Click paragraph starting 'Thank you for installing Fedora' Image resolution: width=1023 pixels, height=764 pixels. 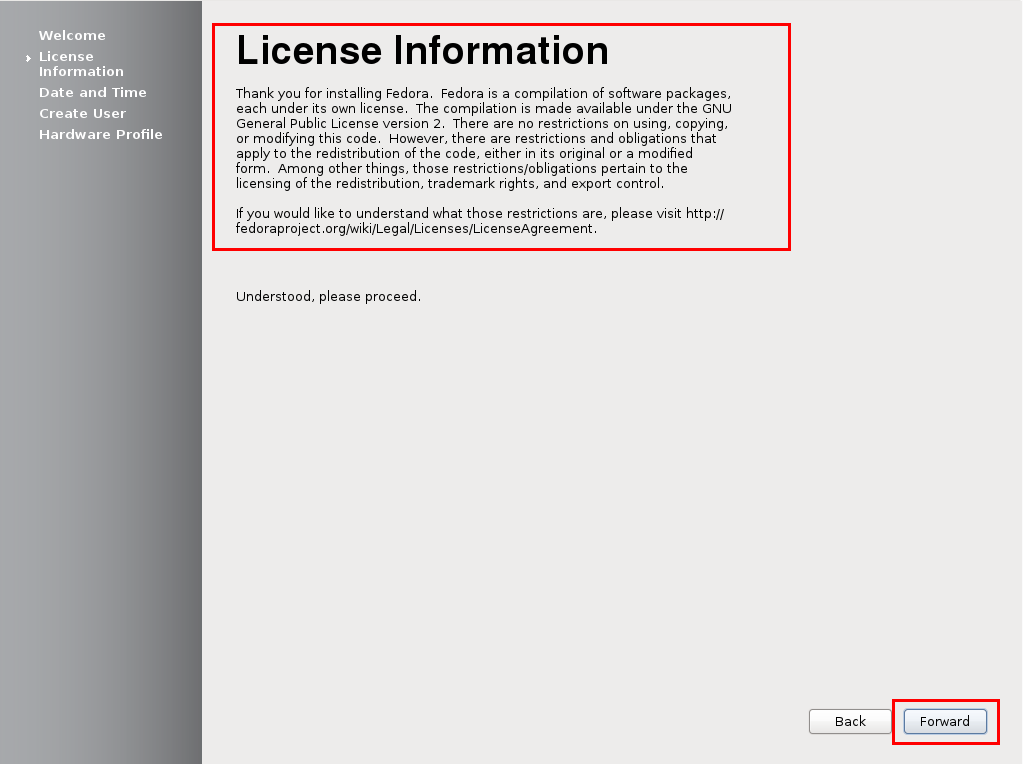pos(483,138)
